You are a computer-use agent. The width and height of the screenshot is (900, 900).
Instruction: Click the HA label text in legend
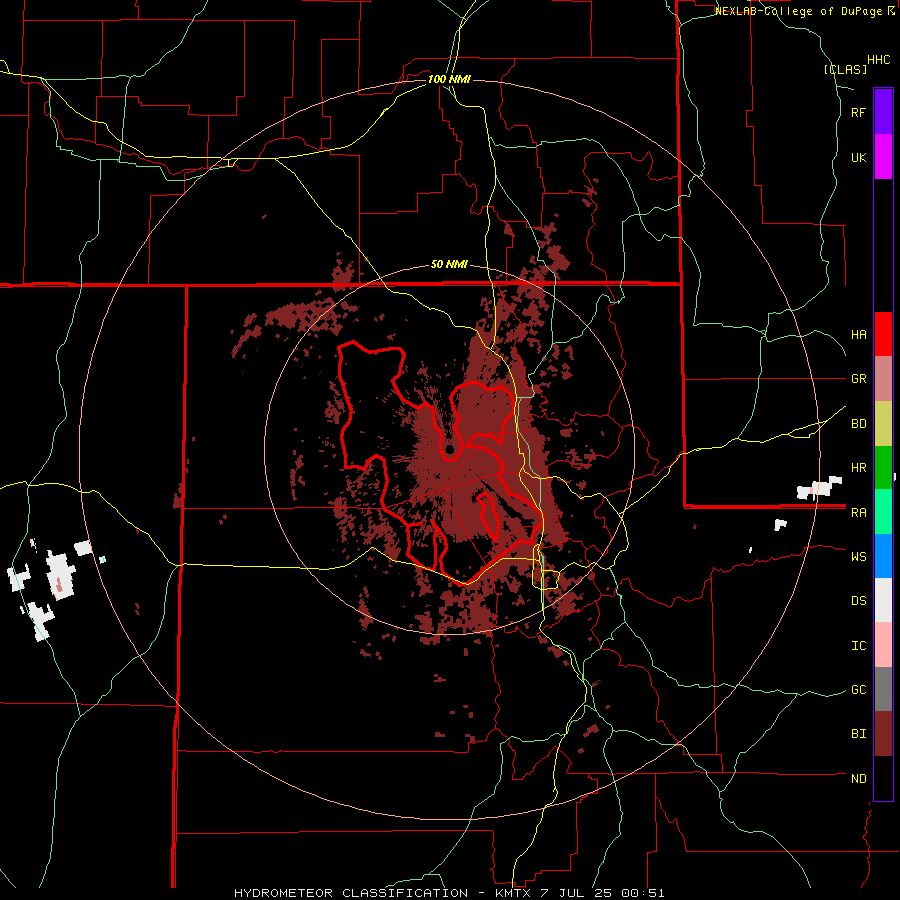pyautogui.click(x=859, y=335)
